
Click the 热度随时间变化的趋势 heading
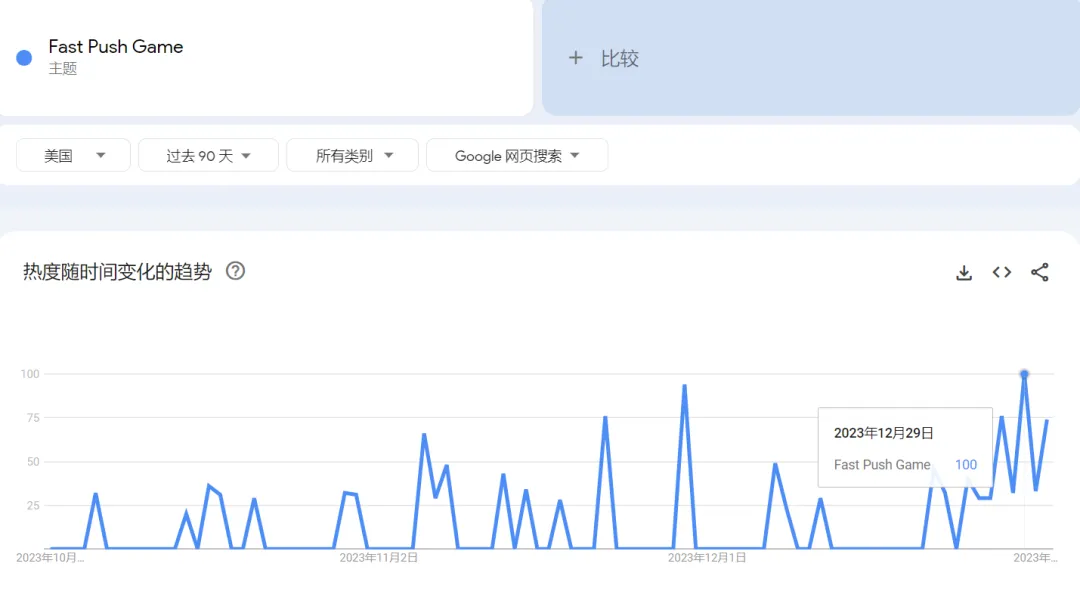117,272
